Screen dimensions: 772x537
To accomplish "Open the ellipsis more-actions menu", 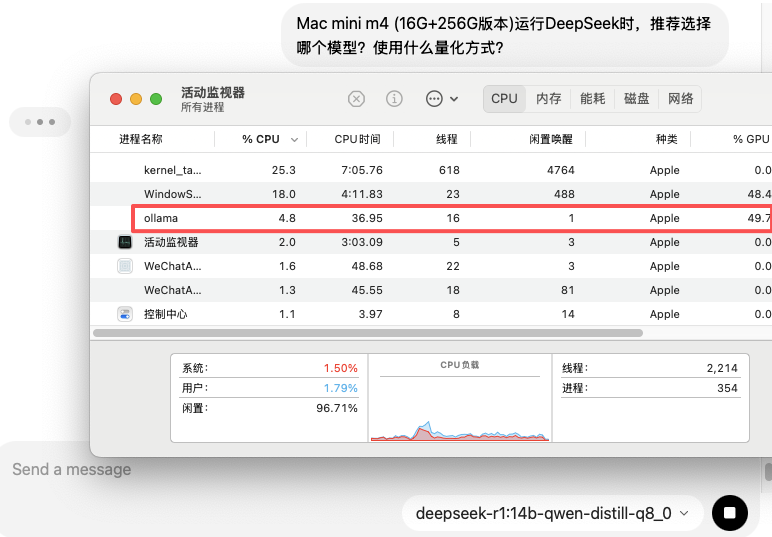I will (442, 99).
